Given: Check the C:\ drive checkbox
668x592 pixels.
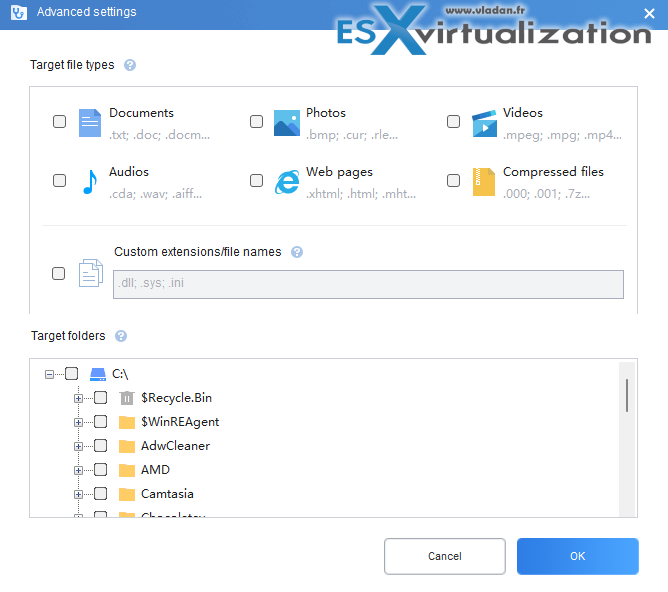Looking at the screenshot, I should 72,374.
